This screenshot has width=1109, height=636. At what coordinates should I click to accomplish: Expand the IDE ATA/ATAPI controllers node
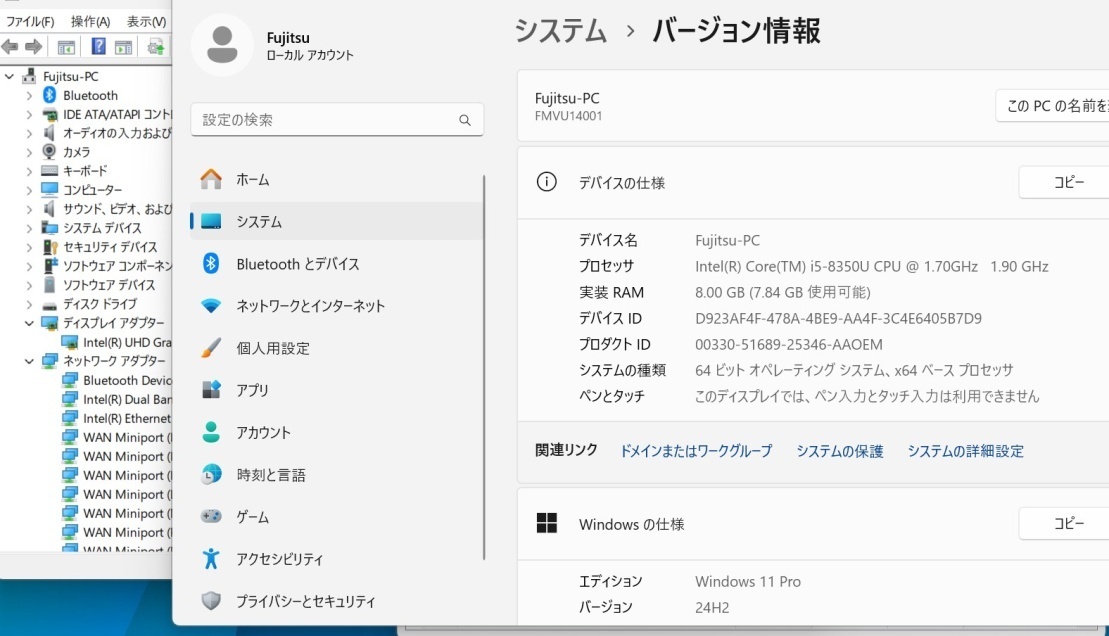point(29,114)
